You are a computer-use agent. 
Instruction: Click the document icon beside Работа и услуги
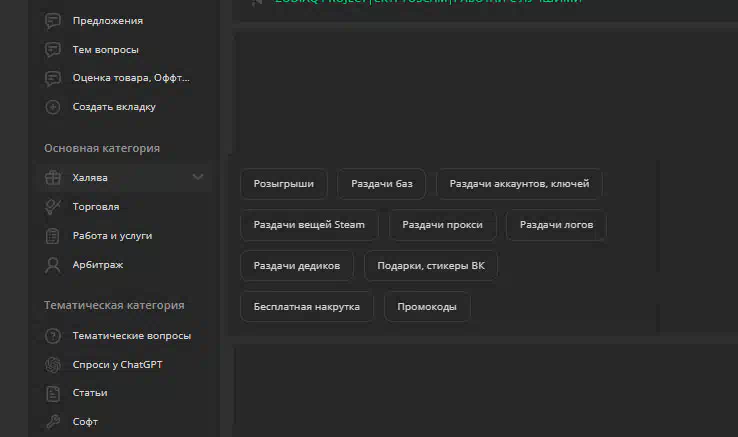click(x=53, y=235)
